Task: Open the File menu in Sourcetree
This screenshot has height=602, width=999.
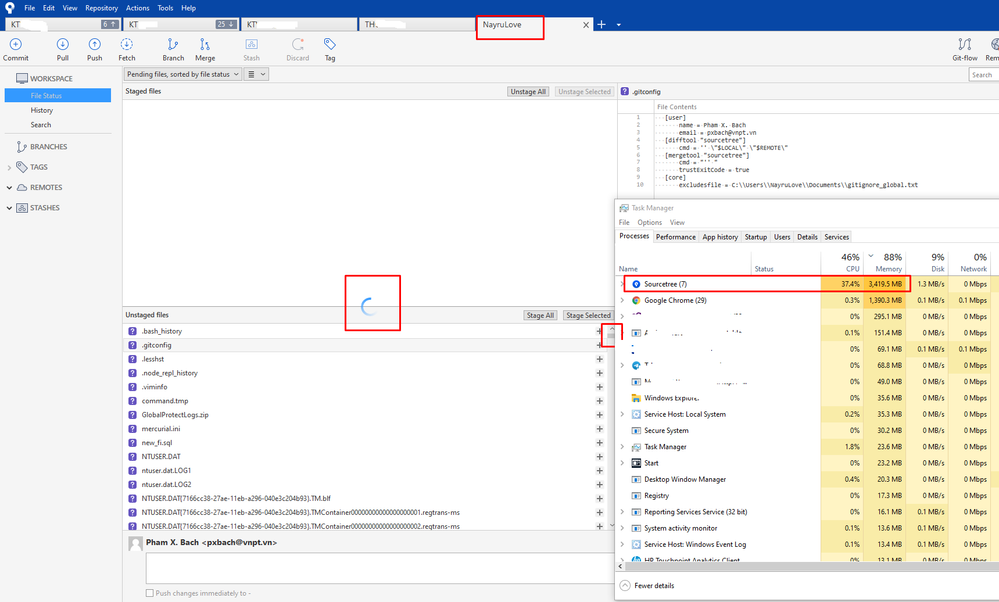Action: [29, 8]
